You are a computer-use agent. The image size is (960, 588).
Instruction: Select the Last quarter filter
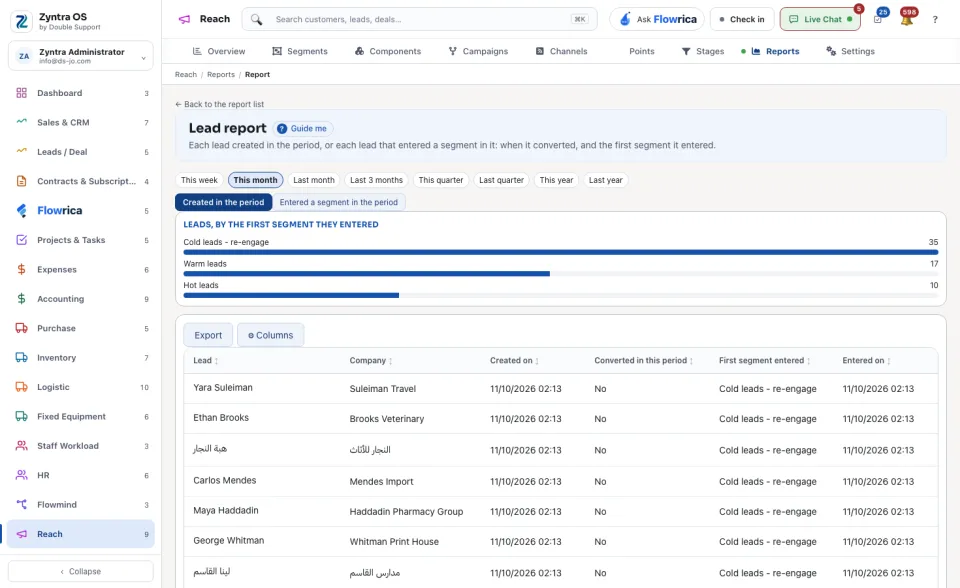point(501,180)
